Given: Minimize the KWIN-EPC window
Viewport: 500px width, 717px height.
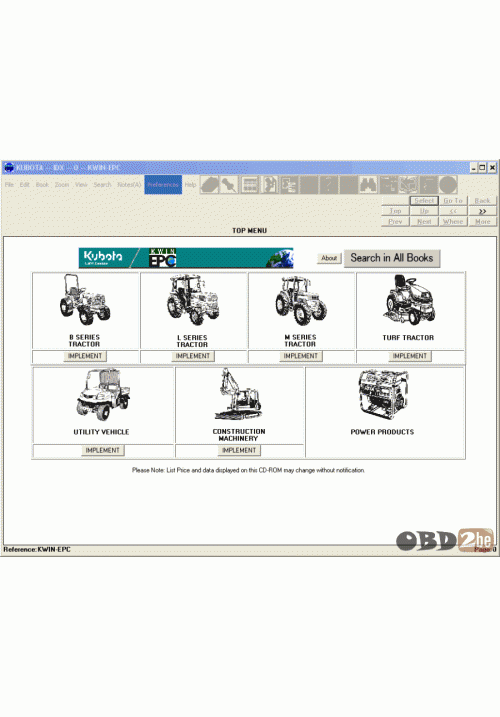Looking at the screenshot, I should (474, 168).
